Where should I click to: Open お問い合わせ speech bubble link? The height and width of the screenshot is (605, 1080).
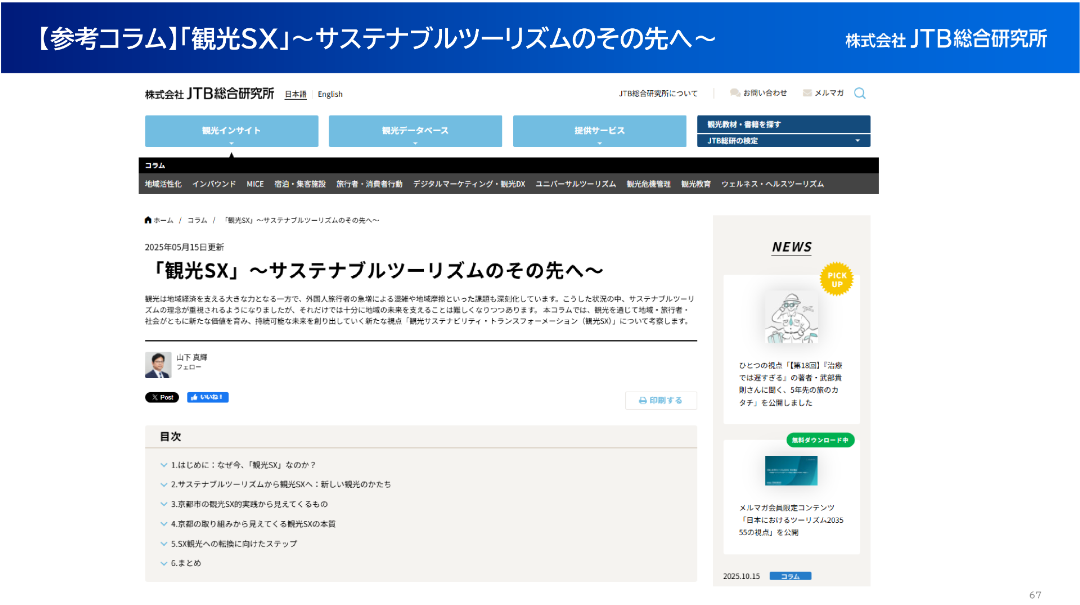(759, 93)
